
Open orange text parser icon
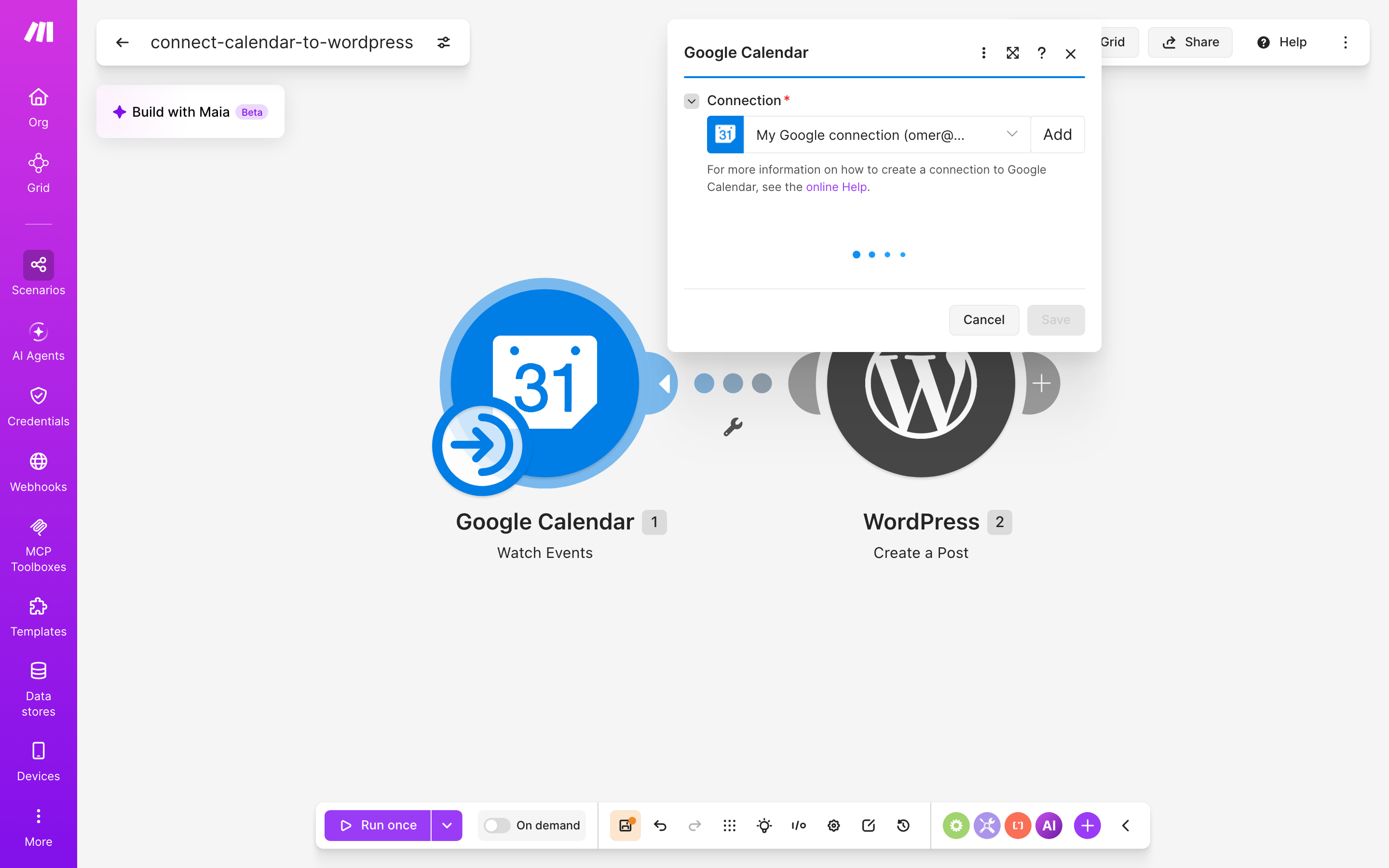click(x=1018, y=826)
